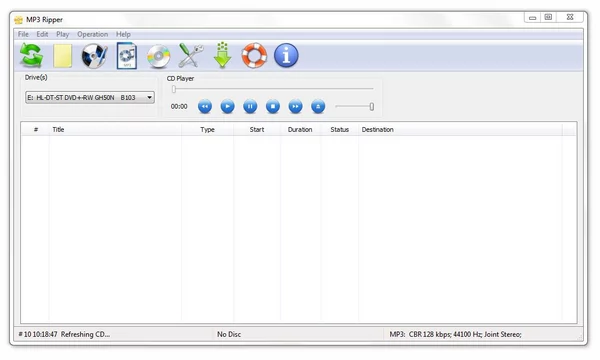Click the green download arrow icon
Image resolution: width=600 pixels, height=360 pixels.
222,56
